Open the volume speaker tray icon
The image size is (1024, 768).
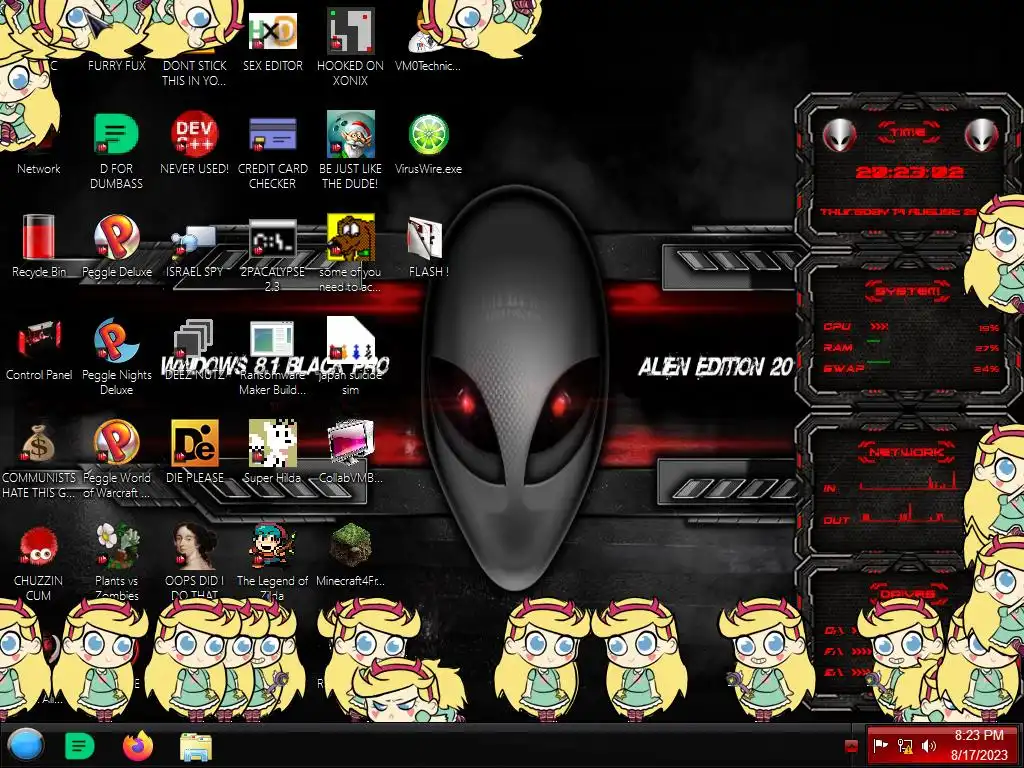(x=929, y=745)
